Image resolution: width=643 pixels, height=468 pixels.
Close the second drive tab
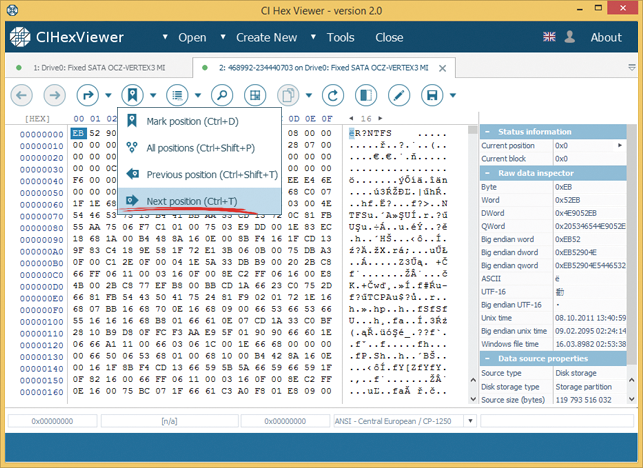(442, 68)
